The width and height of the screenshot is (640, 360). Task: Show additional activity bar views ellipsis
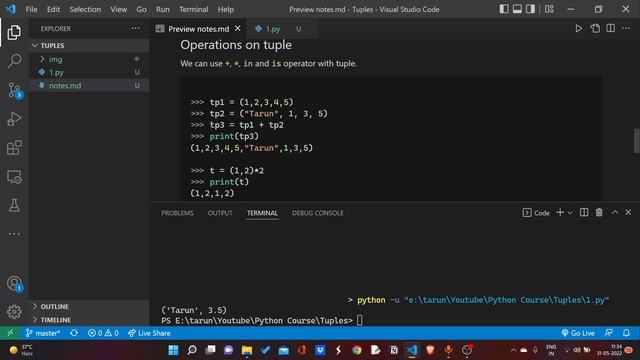tap(14, 234)
